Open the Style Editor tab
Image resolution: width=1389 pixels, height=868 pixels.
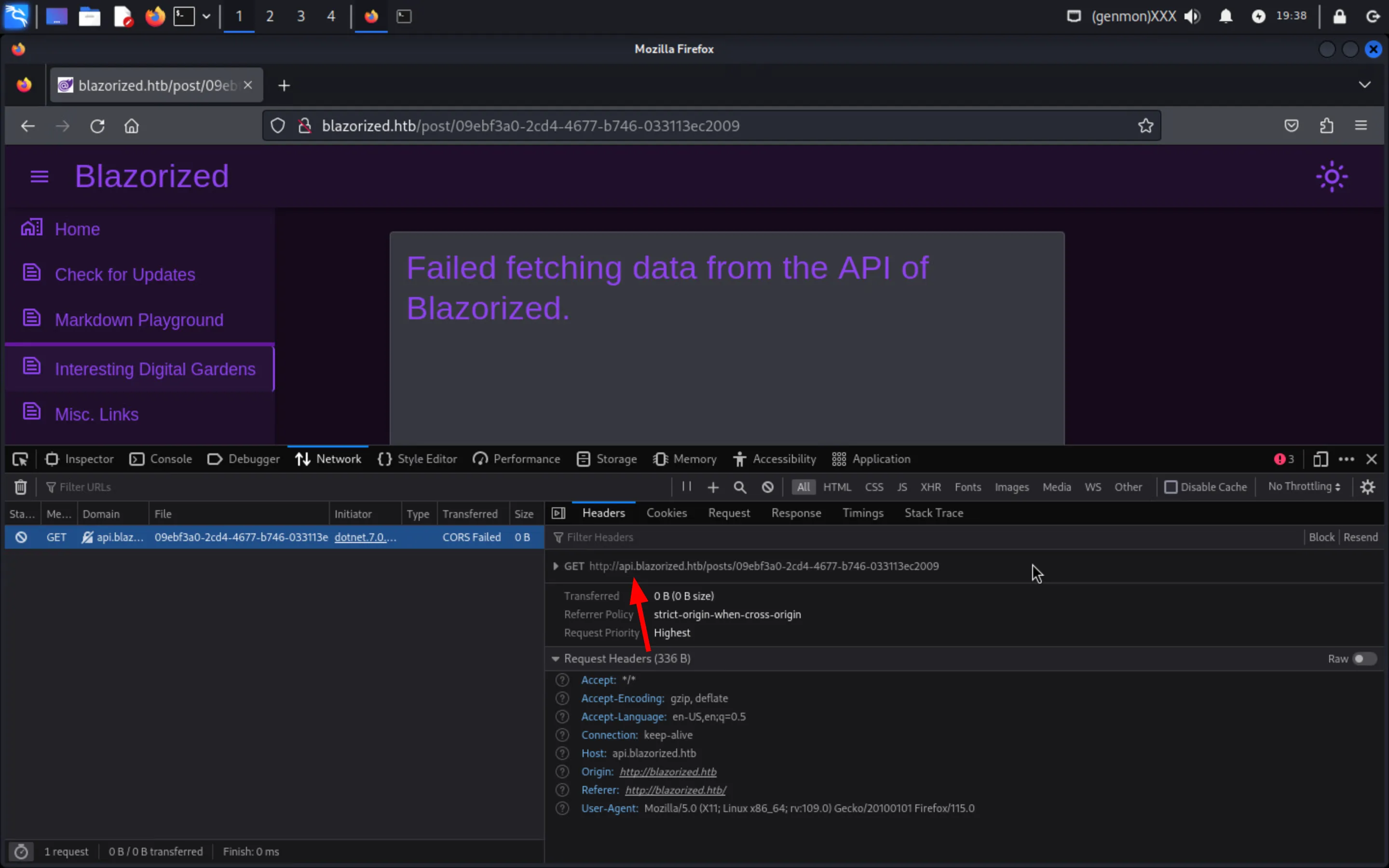click(x=417, y=459)
